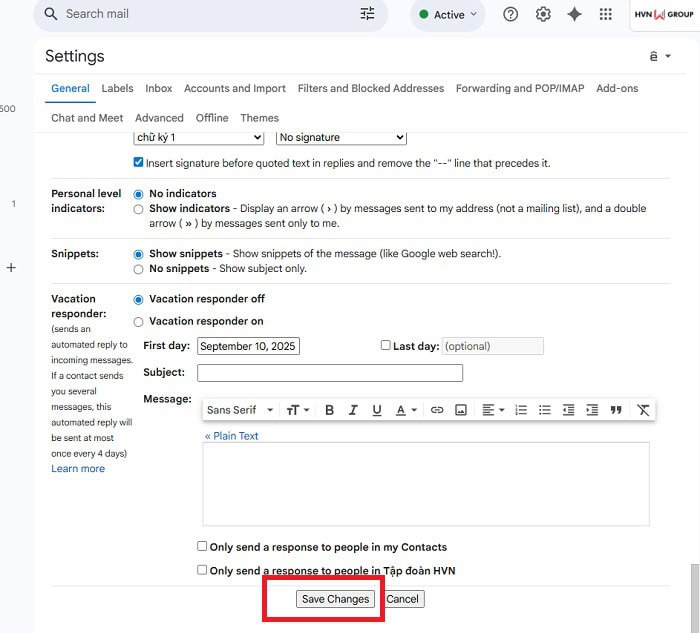Open the No signature dropdown
This screenshot has width=700, height=633.
tap(341, 137)
